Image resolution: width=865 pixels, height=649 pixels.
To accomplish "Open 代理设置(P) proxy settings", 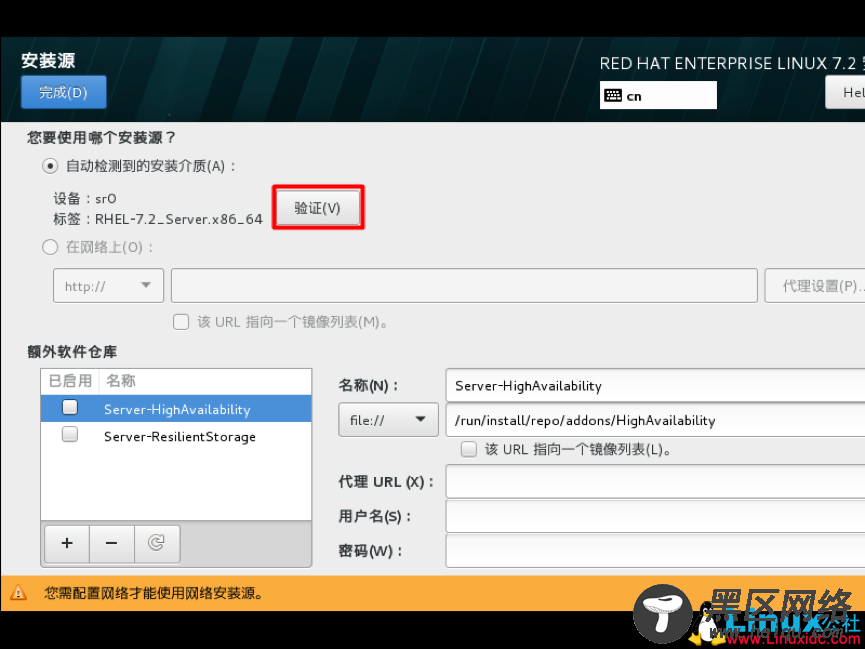I will [815, 285].
